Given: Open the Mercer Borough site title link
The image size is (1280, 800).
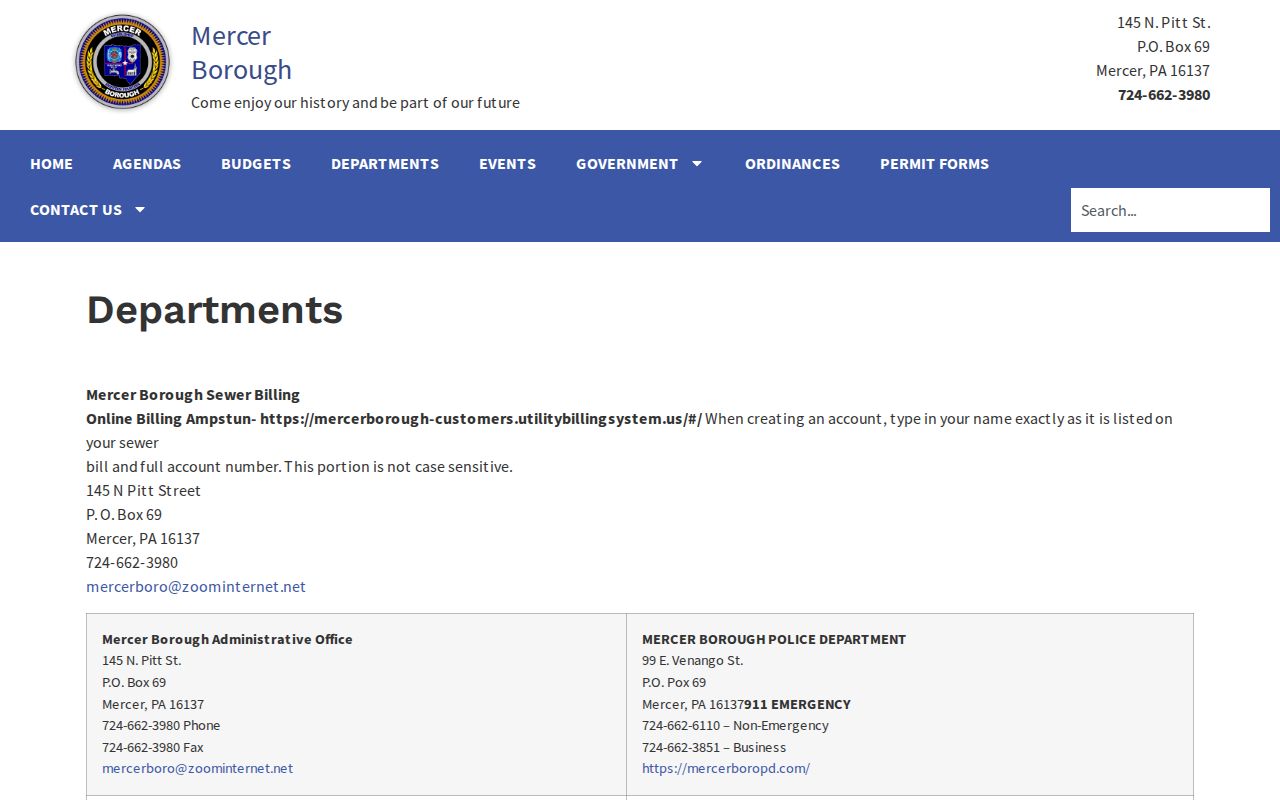Looking at the screenshot, I should tap(242, 53).
